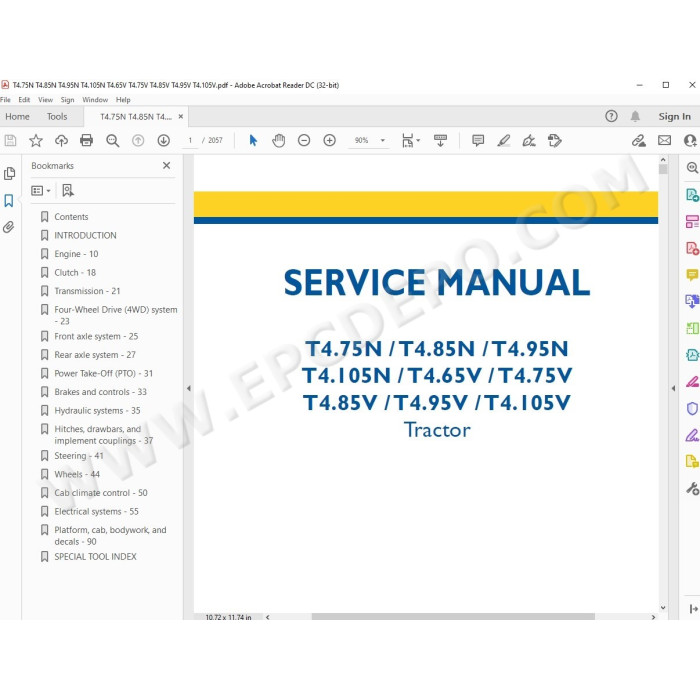Viewport: 700px width, 700px height.
Task: Click the horizontal scrollbar thumb
Action: [x=453, y=617]
